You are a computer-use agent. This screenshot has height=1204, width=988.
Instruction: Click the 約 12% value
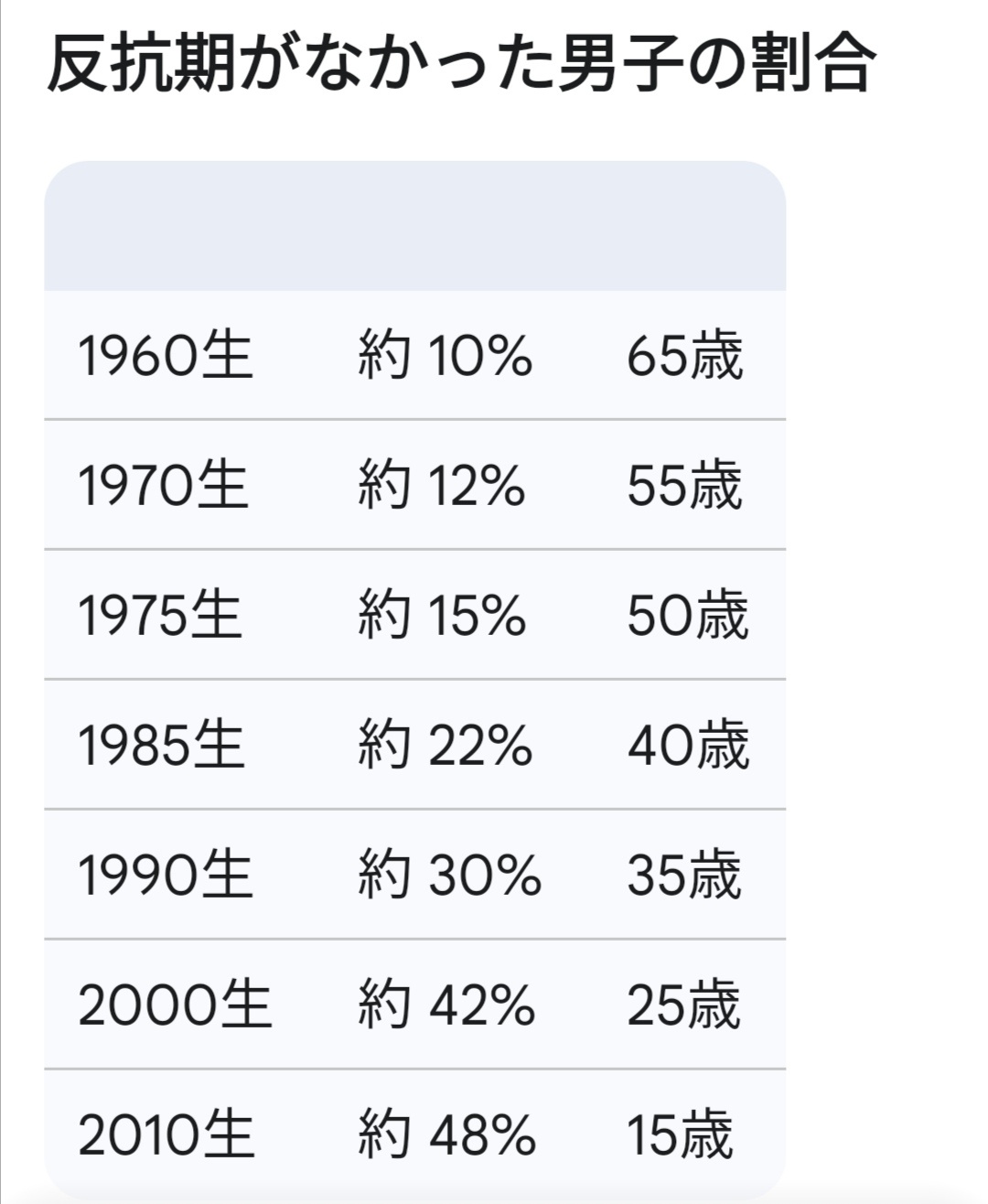[442, 485]
